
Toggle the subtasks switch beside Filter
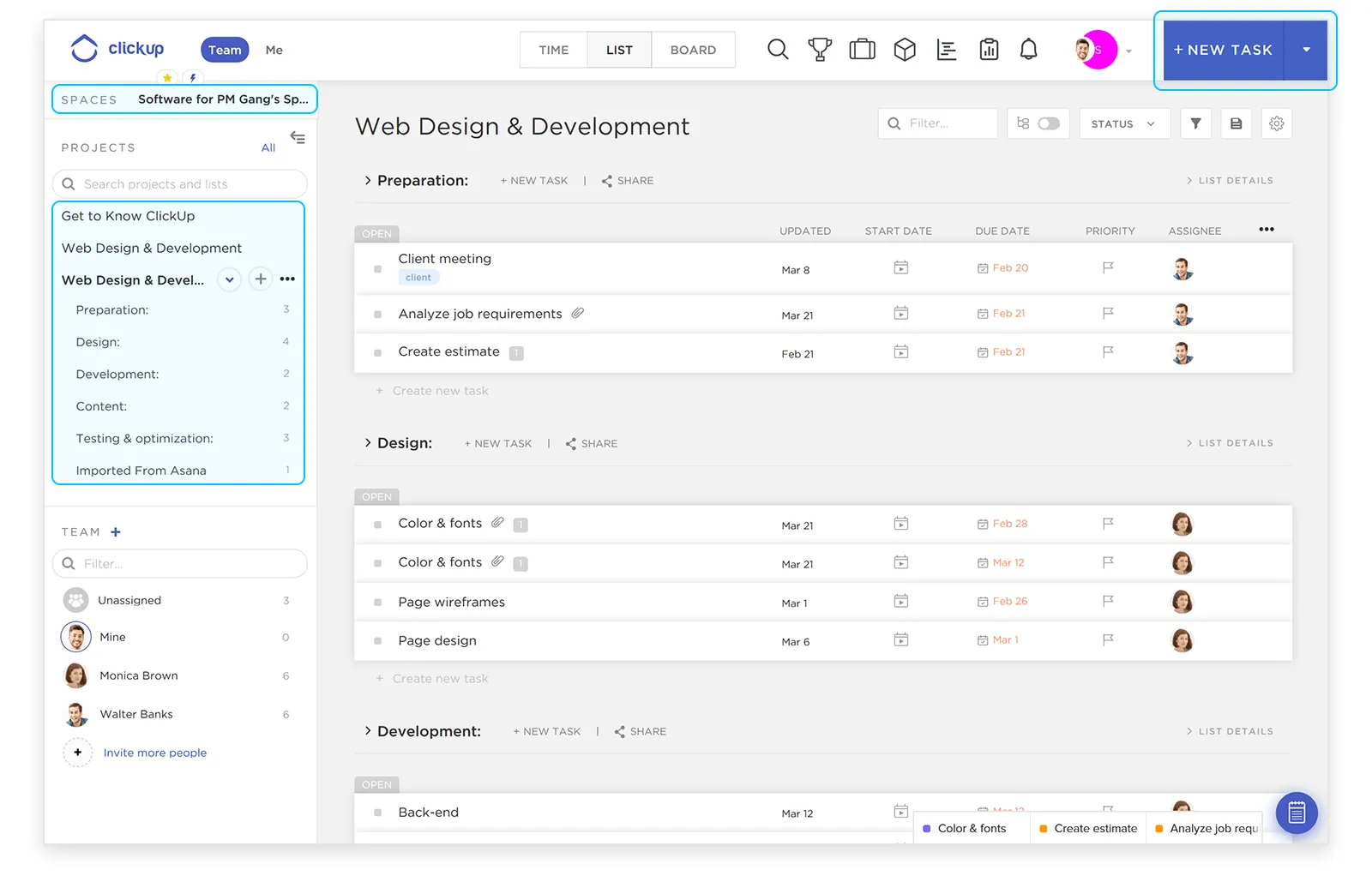[x=1048, y=123]
